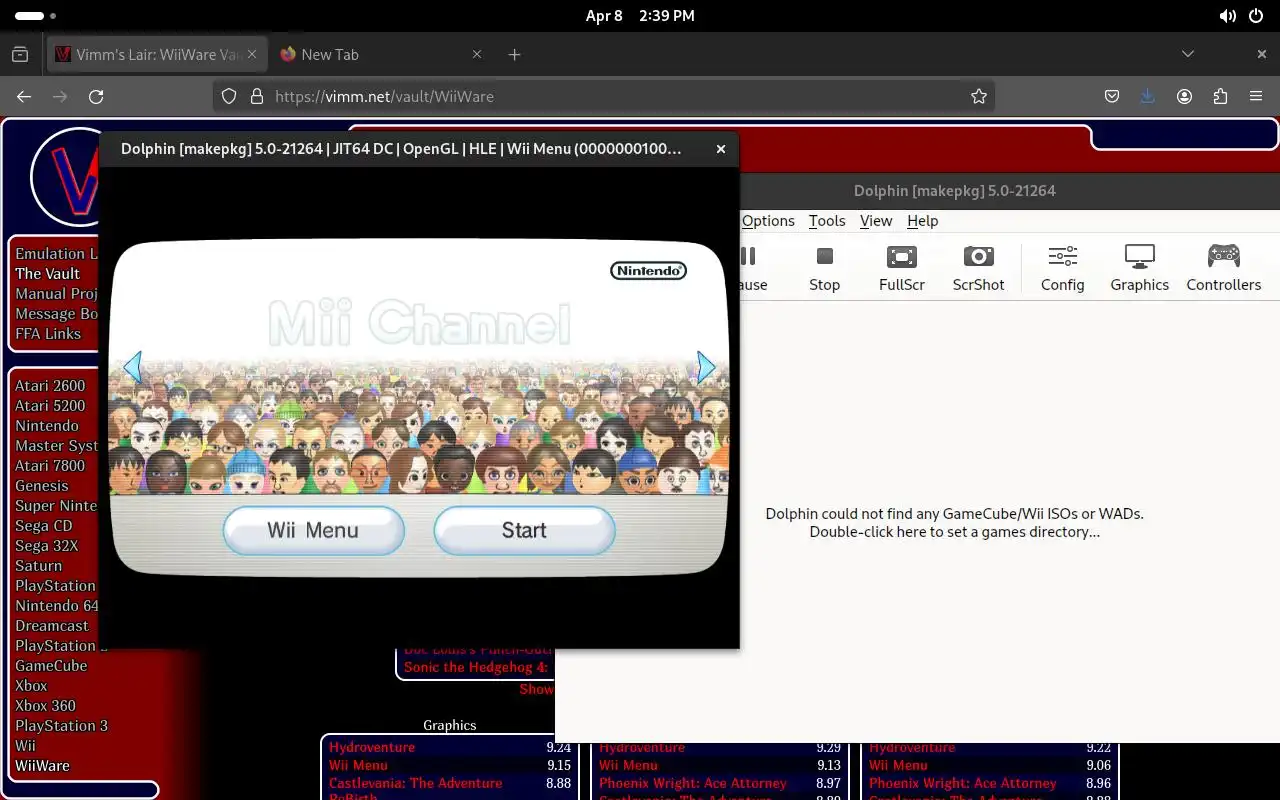Open the Options menu in Dolphin
The image size is (1280, 800).
(x=768, y=221)
